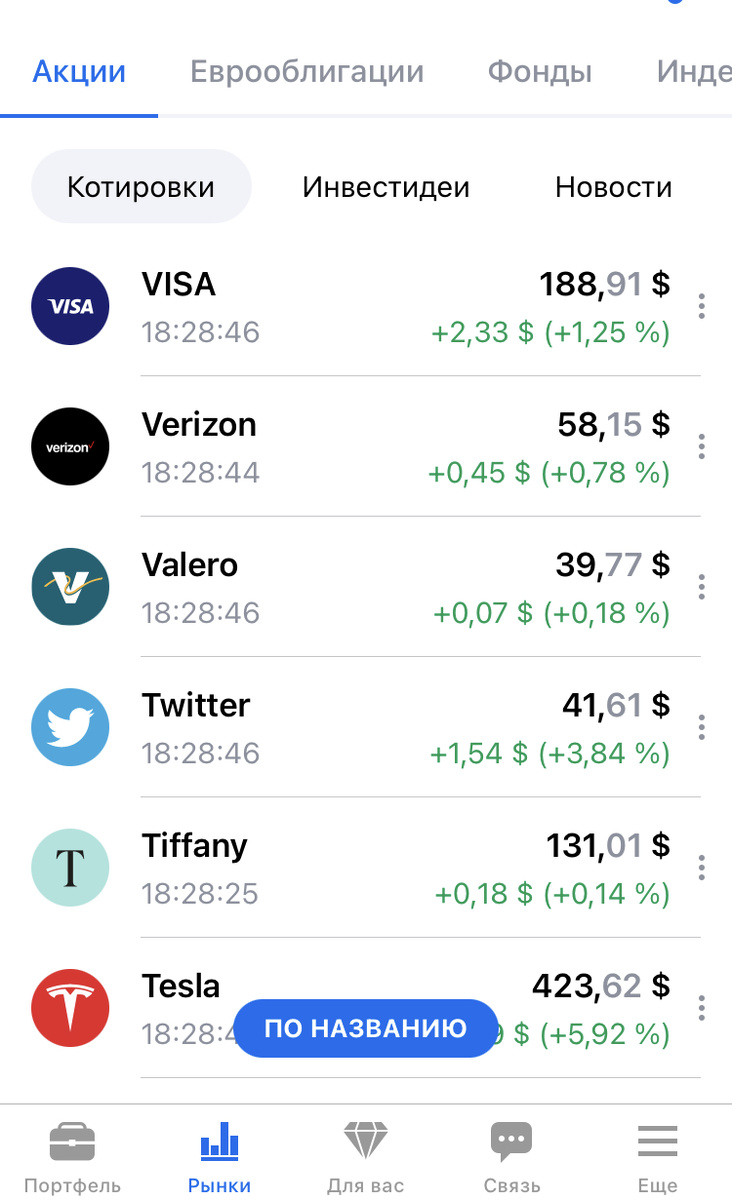
Task: Tap the Twitter bird logo icon
Action: coord(70,726)
